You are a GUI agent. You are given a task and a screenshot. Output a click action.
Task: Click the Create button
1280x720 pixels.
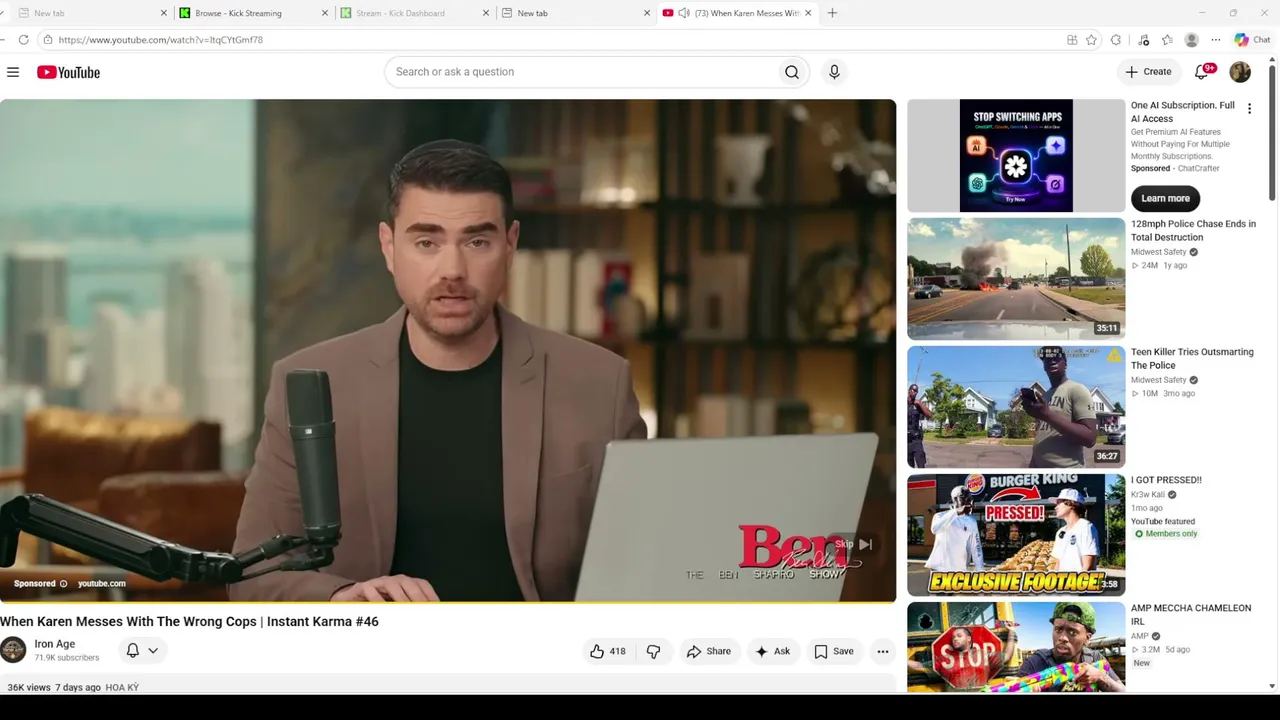click(1147, 72)
